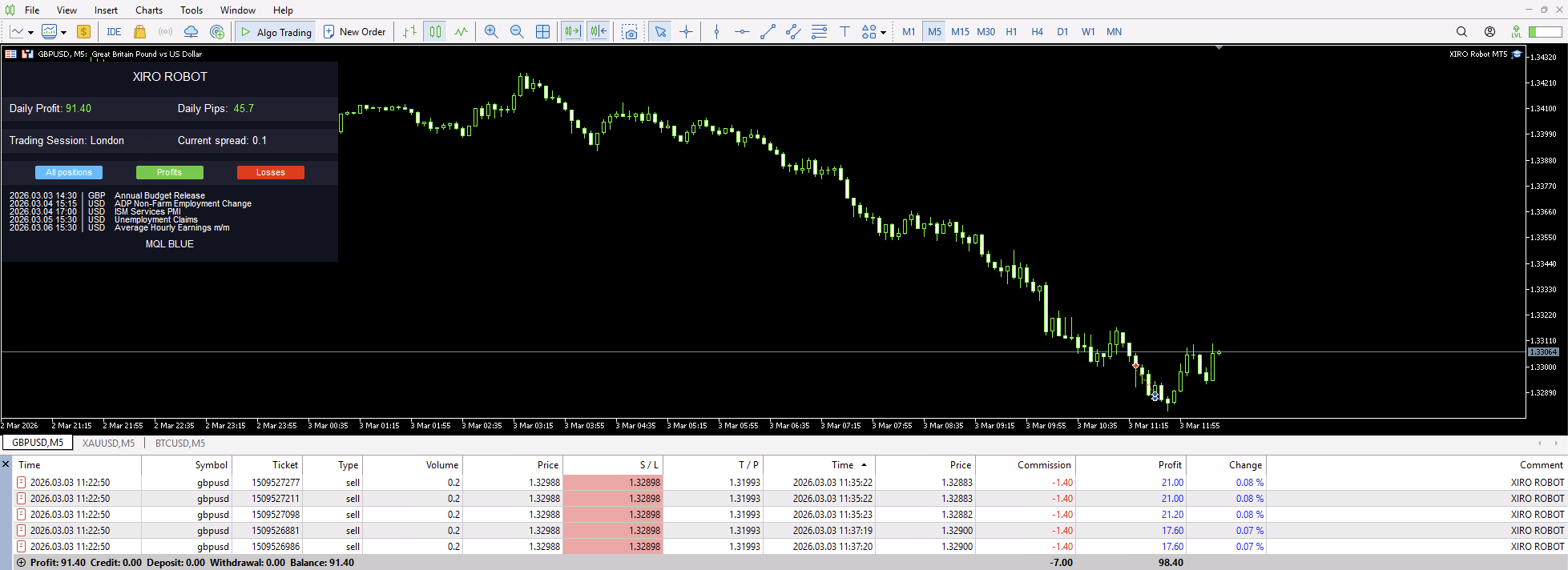Toggle the Algo Trading button
The image size is (1568, 570).
point(276,32)
